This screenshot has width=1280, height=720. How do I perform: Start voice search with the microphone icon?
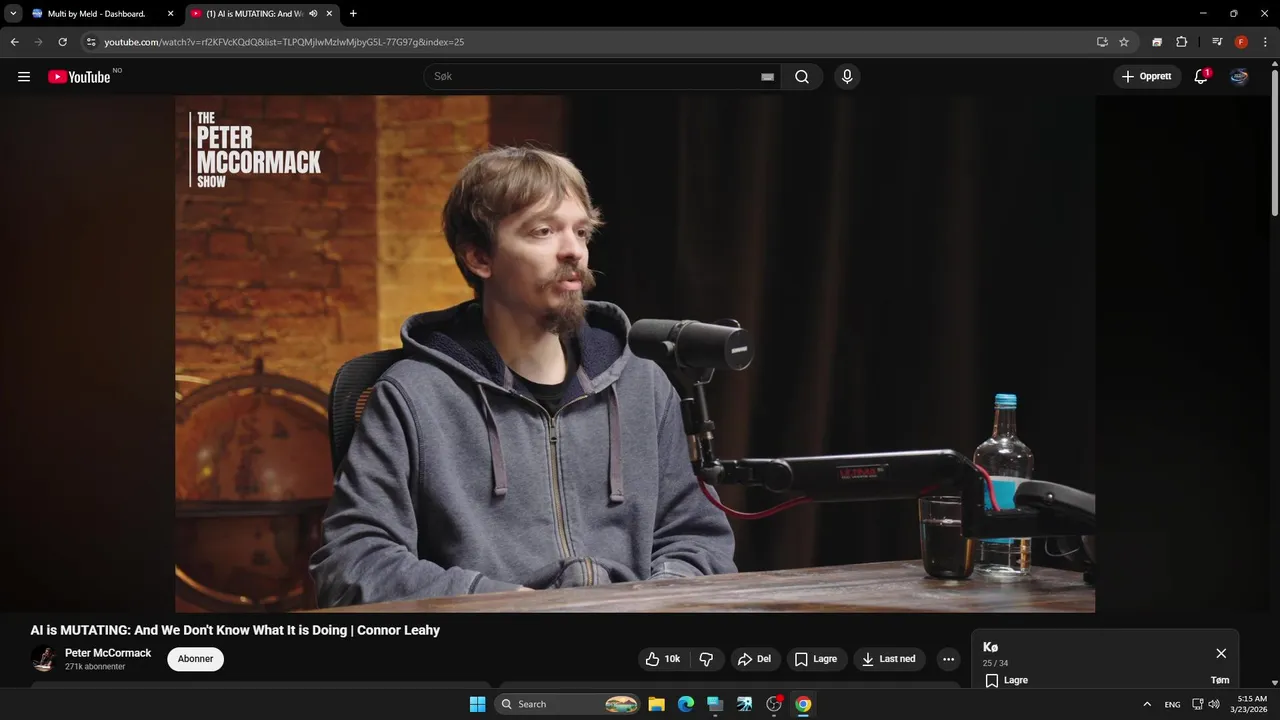(x=847, y=77)
